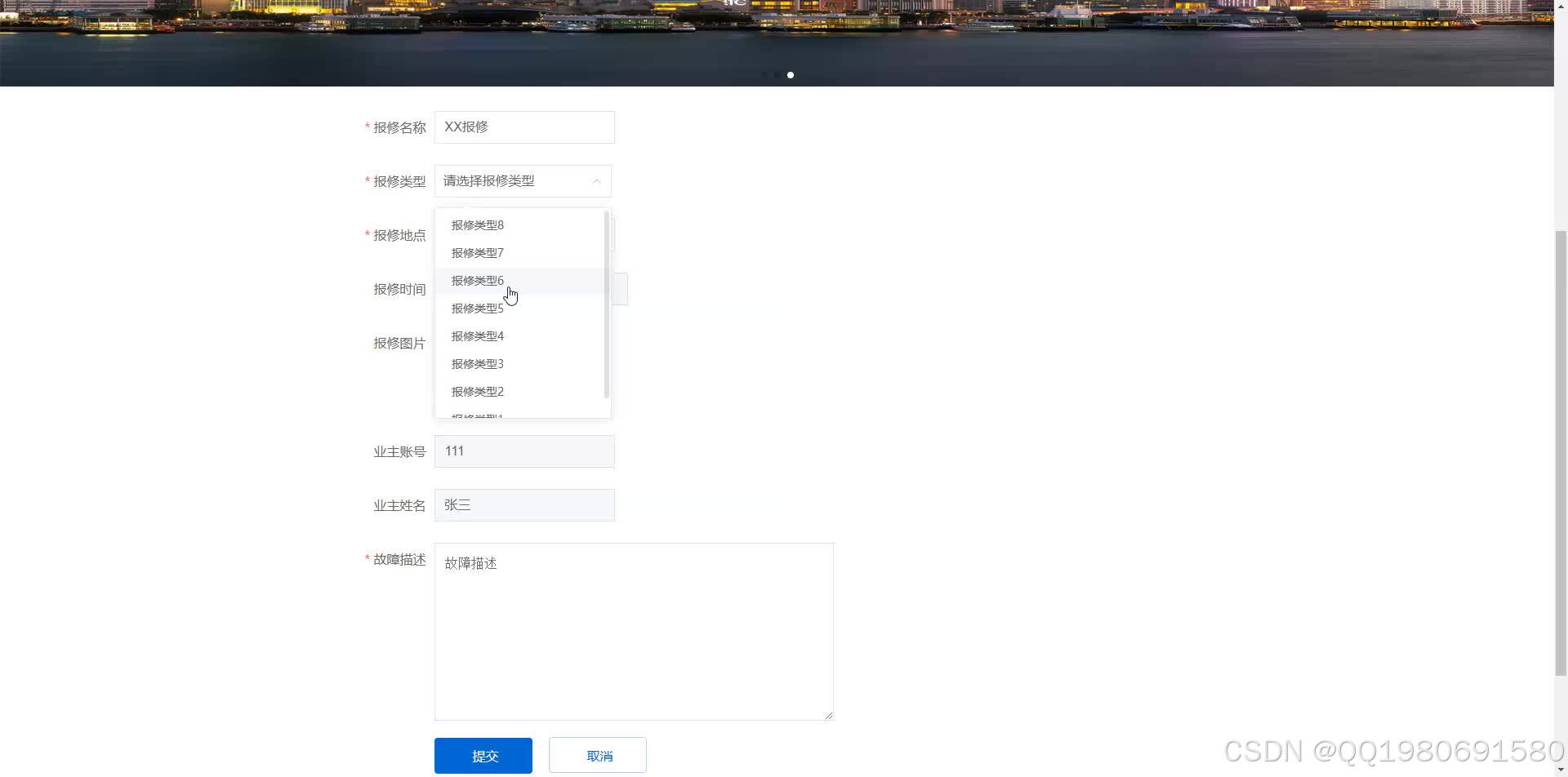Select 报修类型8 from the dropdown list
This screenshot has height=777, width=1568.
[478, 224]
